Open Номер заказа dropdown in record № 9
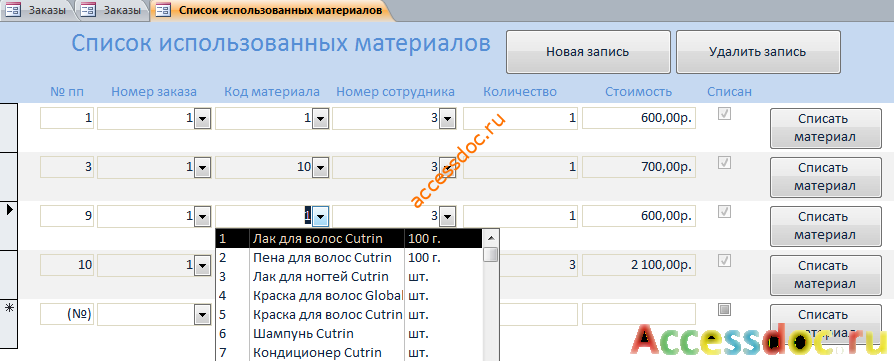The height and width of the screenshot is (361, 894). 202,217
